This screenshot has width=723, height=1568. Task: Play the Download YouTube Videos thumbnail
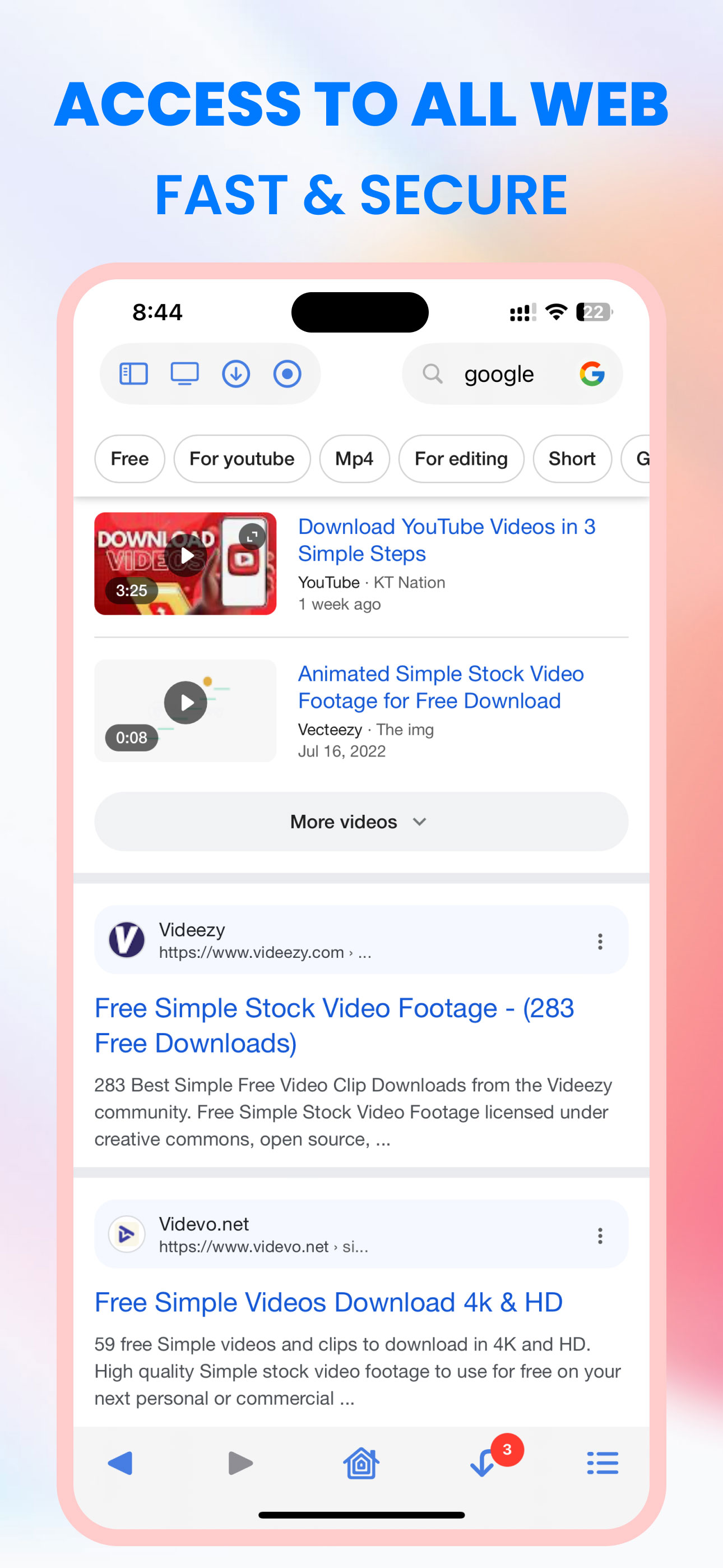pos(186,556)
